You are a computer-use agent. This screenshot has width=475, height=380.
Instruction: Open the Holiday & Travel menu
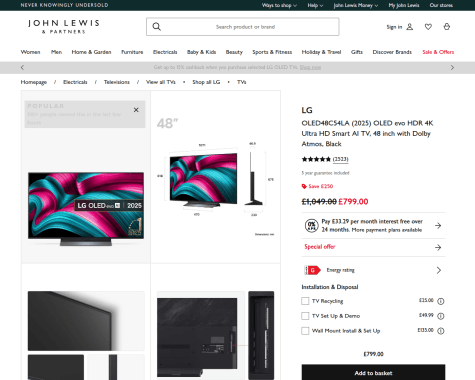[x=321, y=52]
